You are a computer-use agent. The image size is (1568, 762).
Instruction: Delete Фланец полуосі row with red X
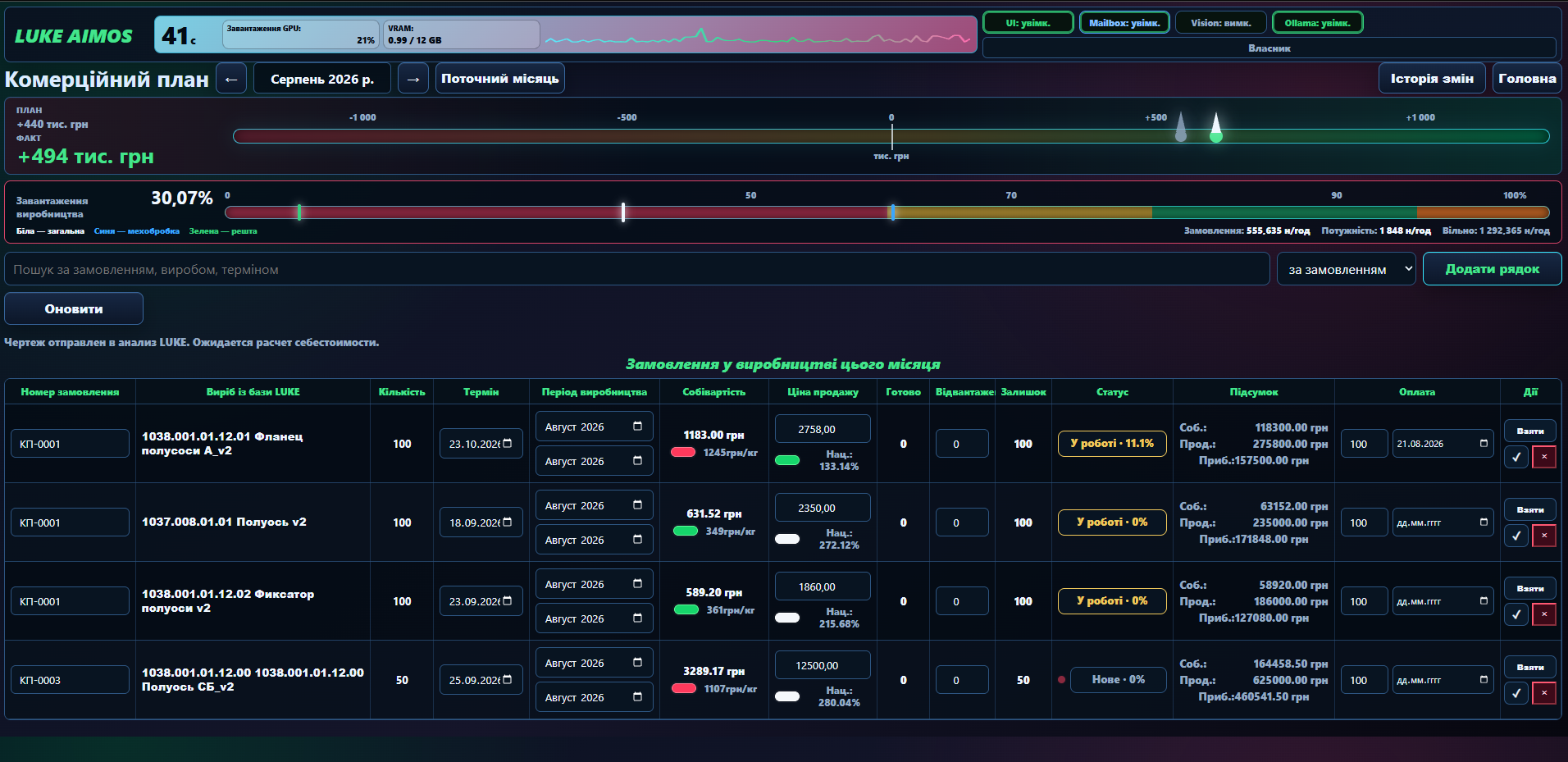tap(1544, 457)
